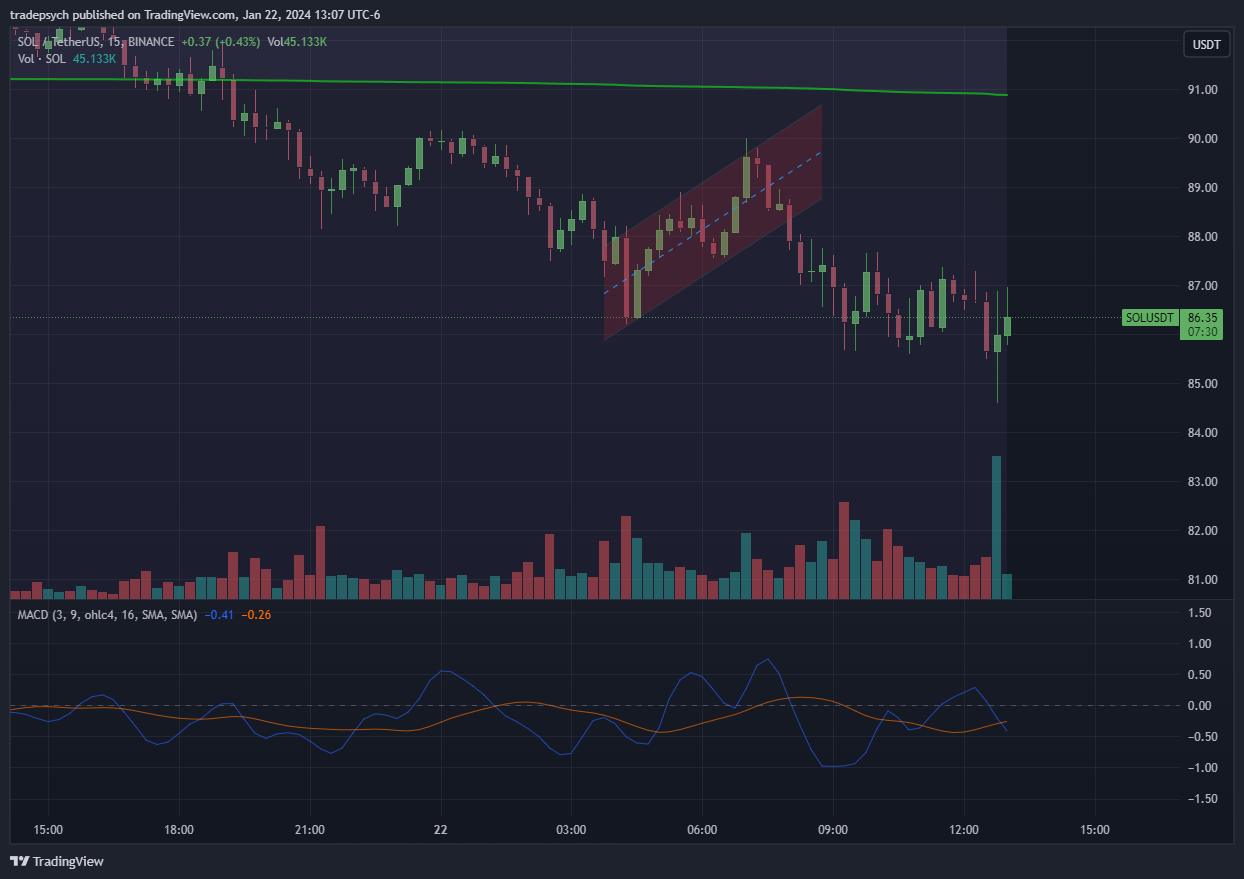Click the 89.00 price axis label
The width and height of the screenshot is (1244, 879).
pos(1202,188)
